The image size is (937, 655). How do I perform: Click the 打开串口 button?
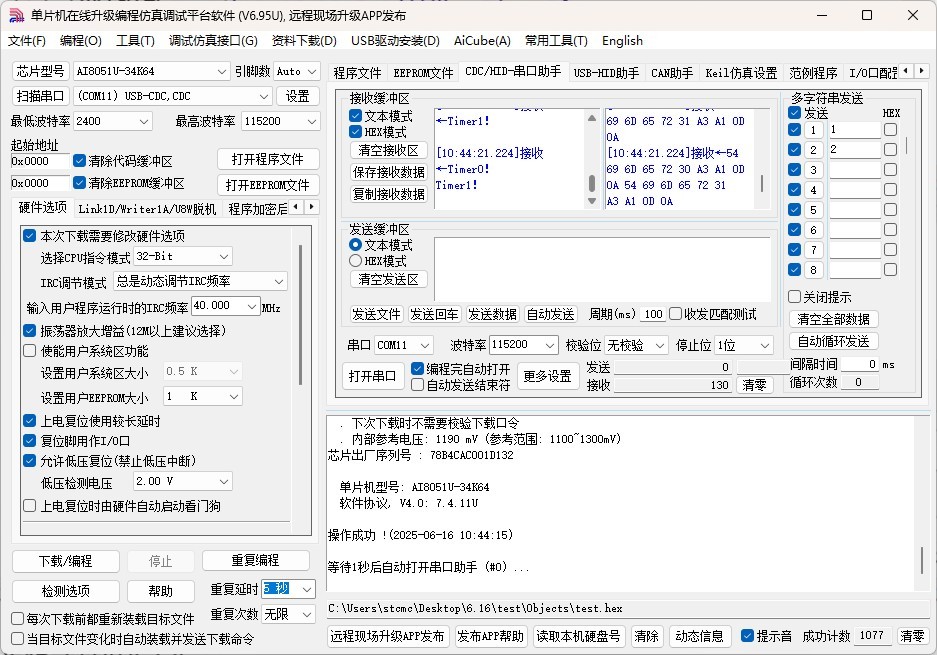[x=373, y=376]
